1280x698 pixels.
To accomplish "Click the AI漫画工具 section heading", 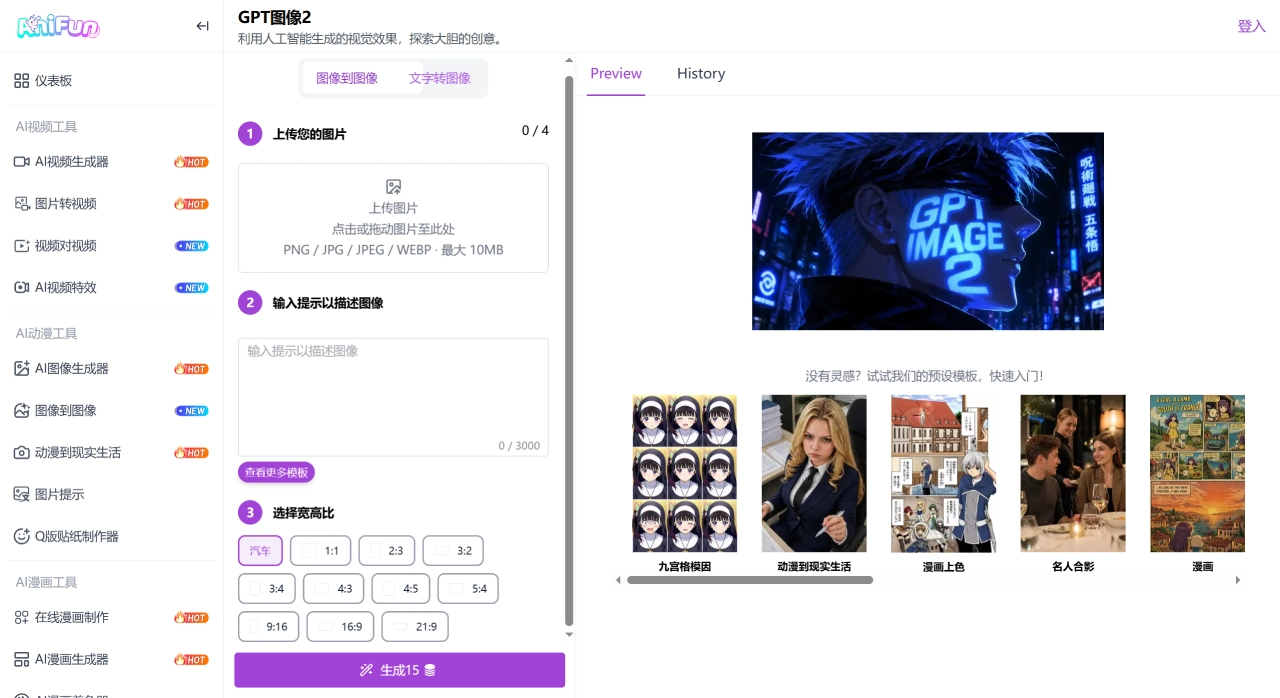I will click(x=46, y=582).
